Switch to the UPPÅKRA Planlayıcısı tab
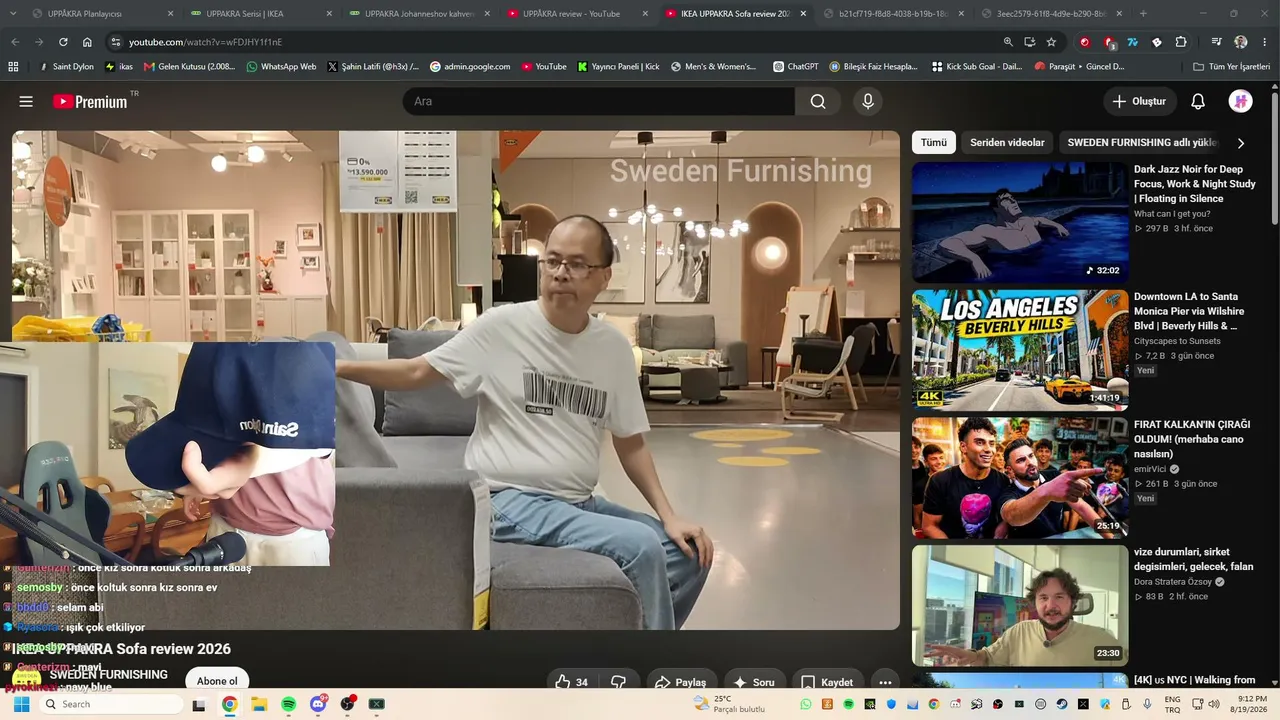The height and width of the screenshot is (720, 1280). click(x=101, y=14)
